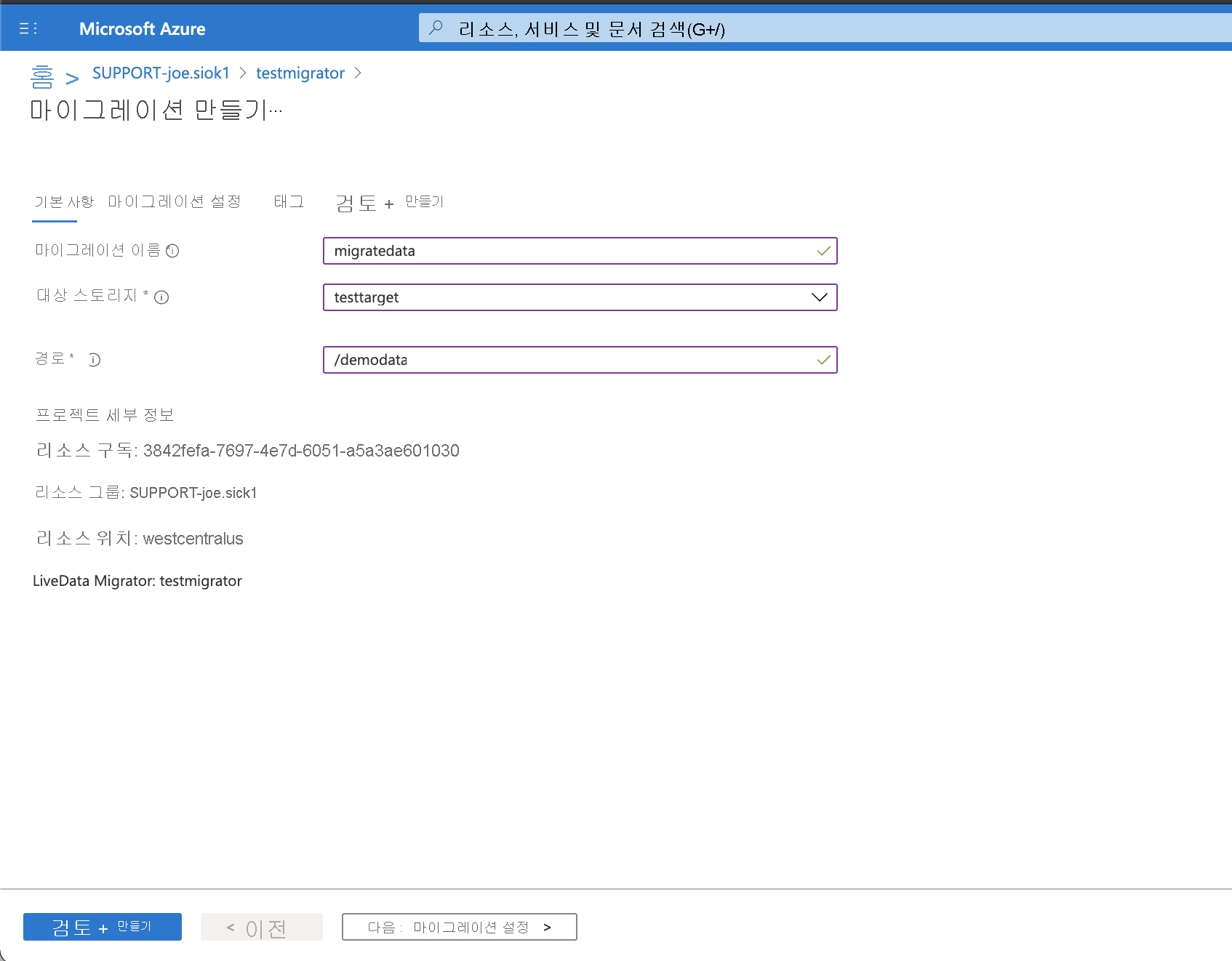Click the Microsoft Azure logo
Image resolution: width=1232 pixels, height=961 pixels.
[x=143, y=28]
